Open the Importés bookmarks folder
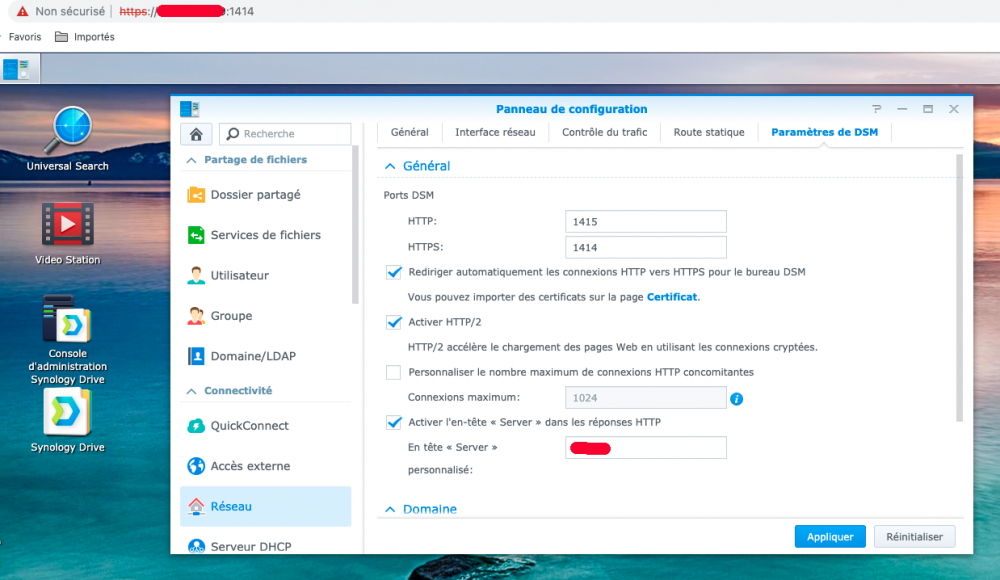Viewport: 1000px width, 580px height. [x=85, y=37]
